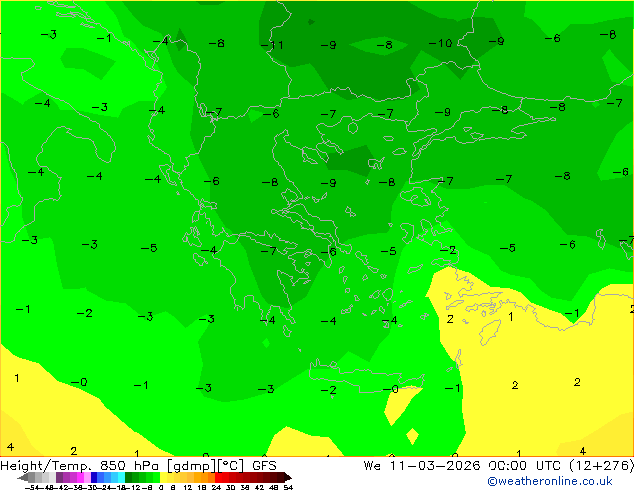Click the "-10" temperature value on map

pyautogui.click(x=440, y=43)
